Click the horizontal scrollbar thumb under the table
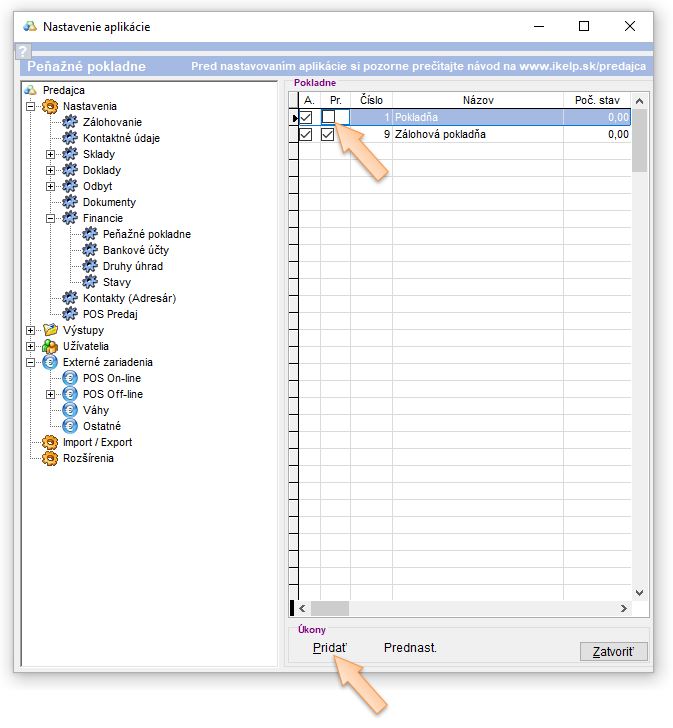 coord(328,608)
